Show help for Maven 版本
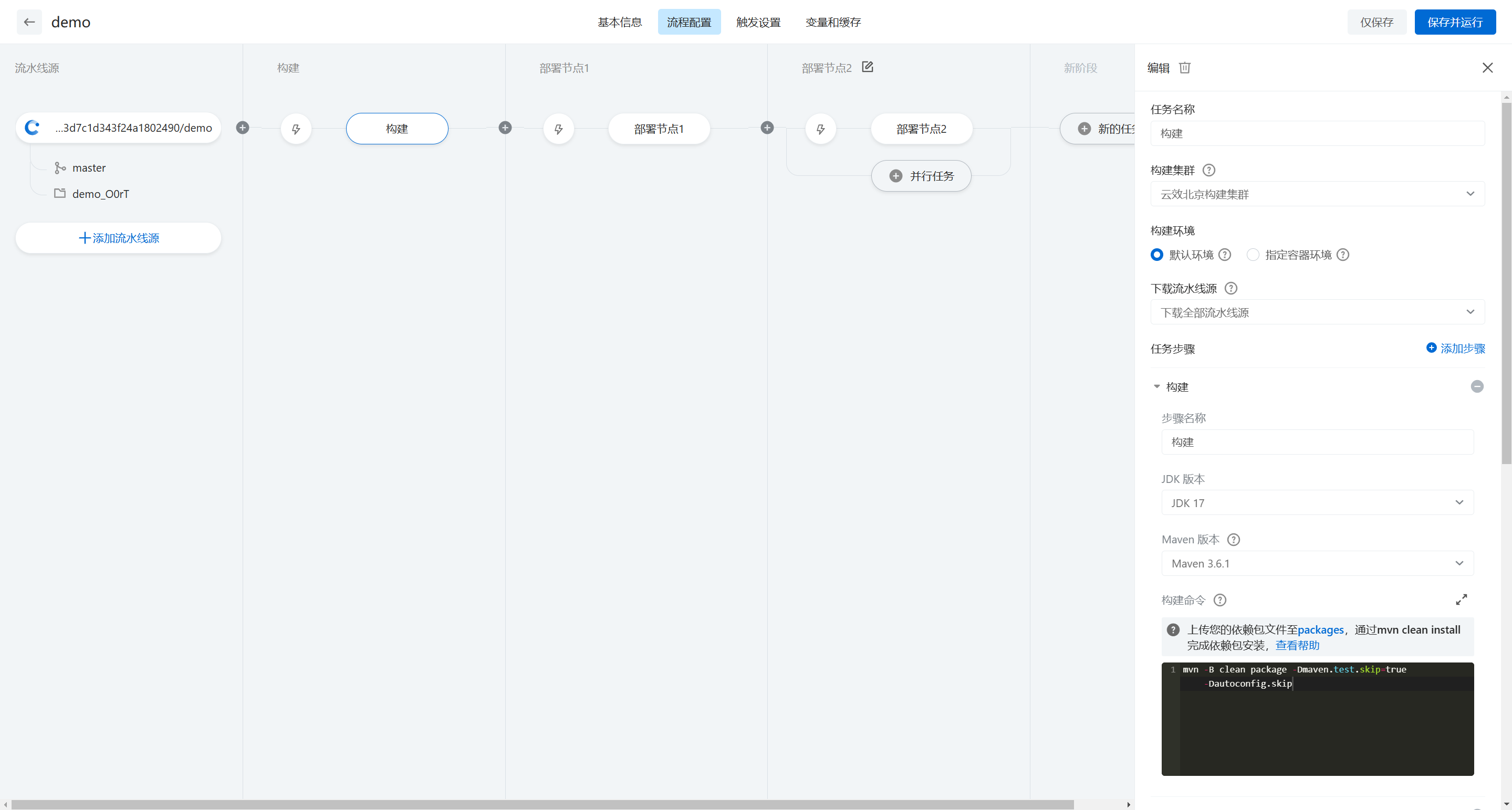Viewport: 1512px width, 810px height. (x=1233, y=540)
